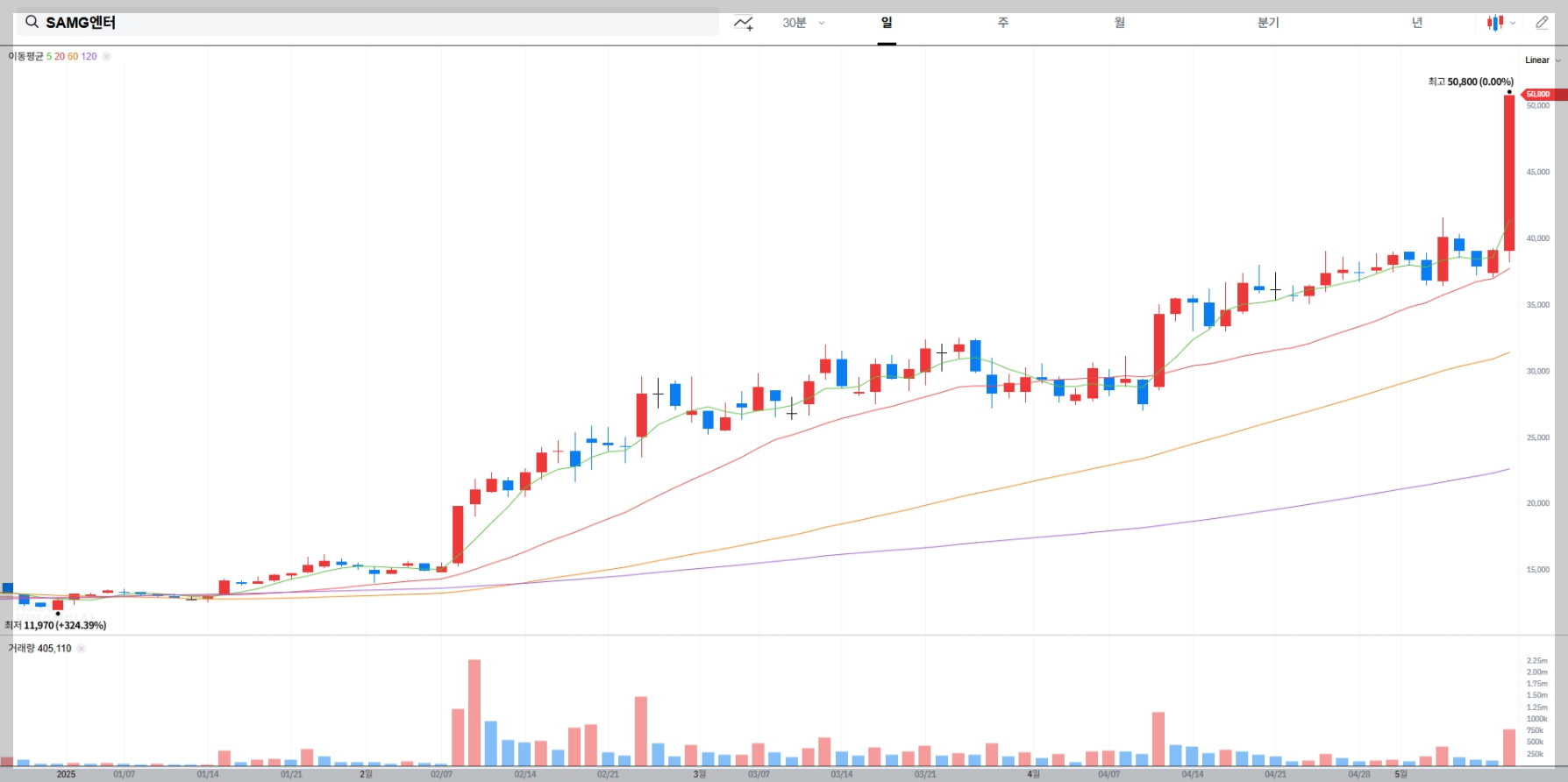Screen dimensions: 1568x782
Task: Click the 35,000 price axis label
Action: click(1538, 305)
